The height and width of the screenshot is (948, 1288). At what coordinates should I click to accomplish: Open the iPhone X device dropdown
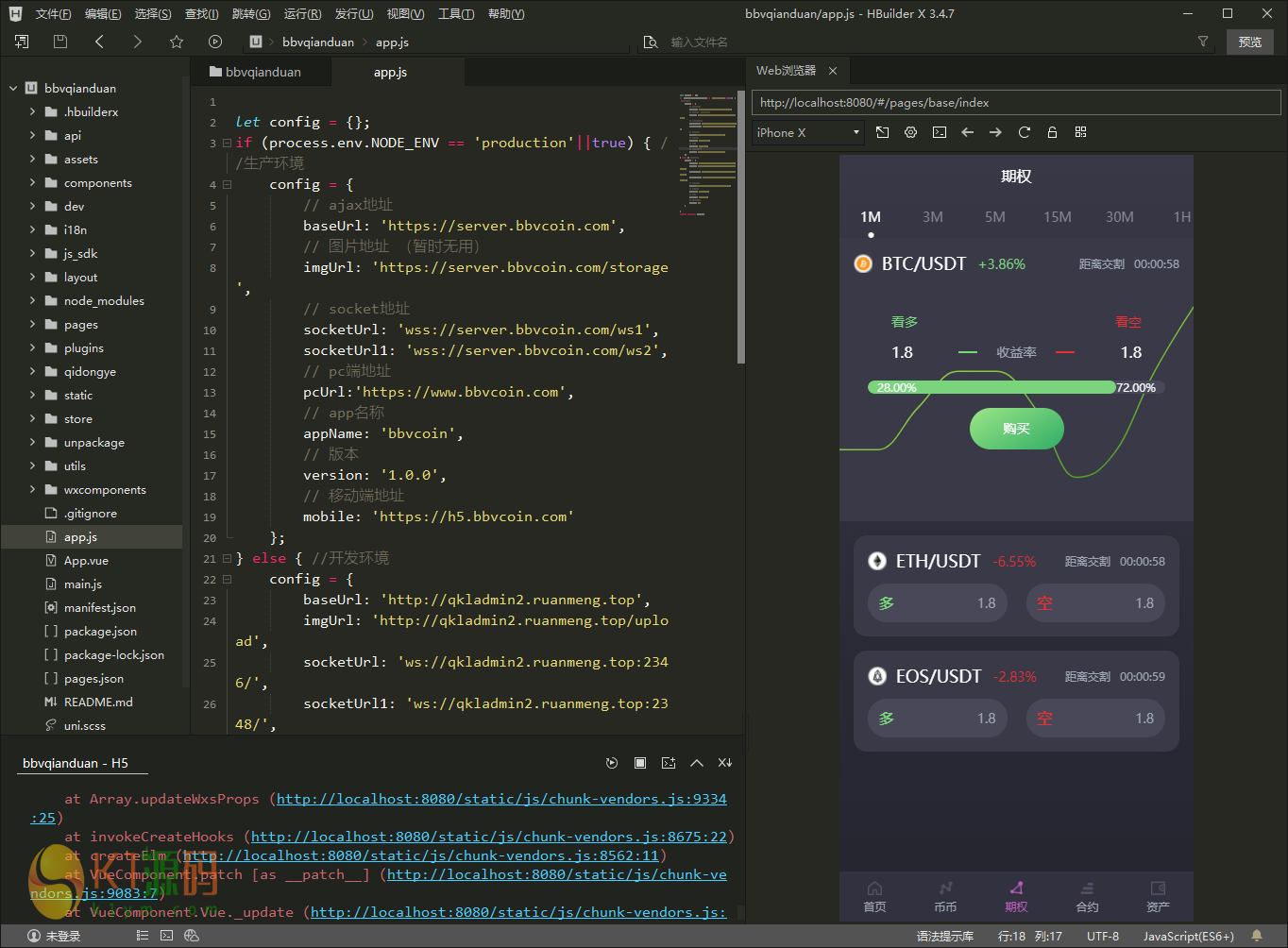click(x=808, y=132)
